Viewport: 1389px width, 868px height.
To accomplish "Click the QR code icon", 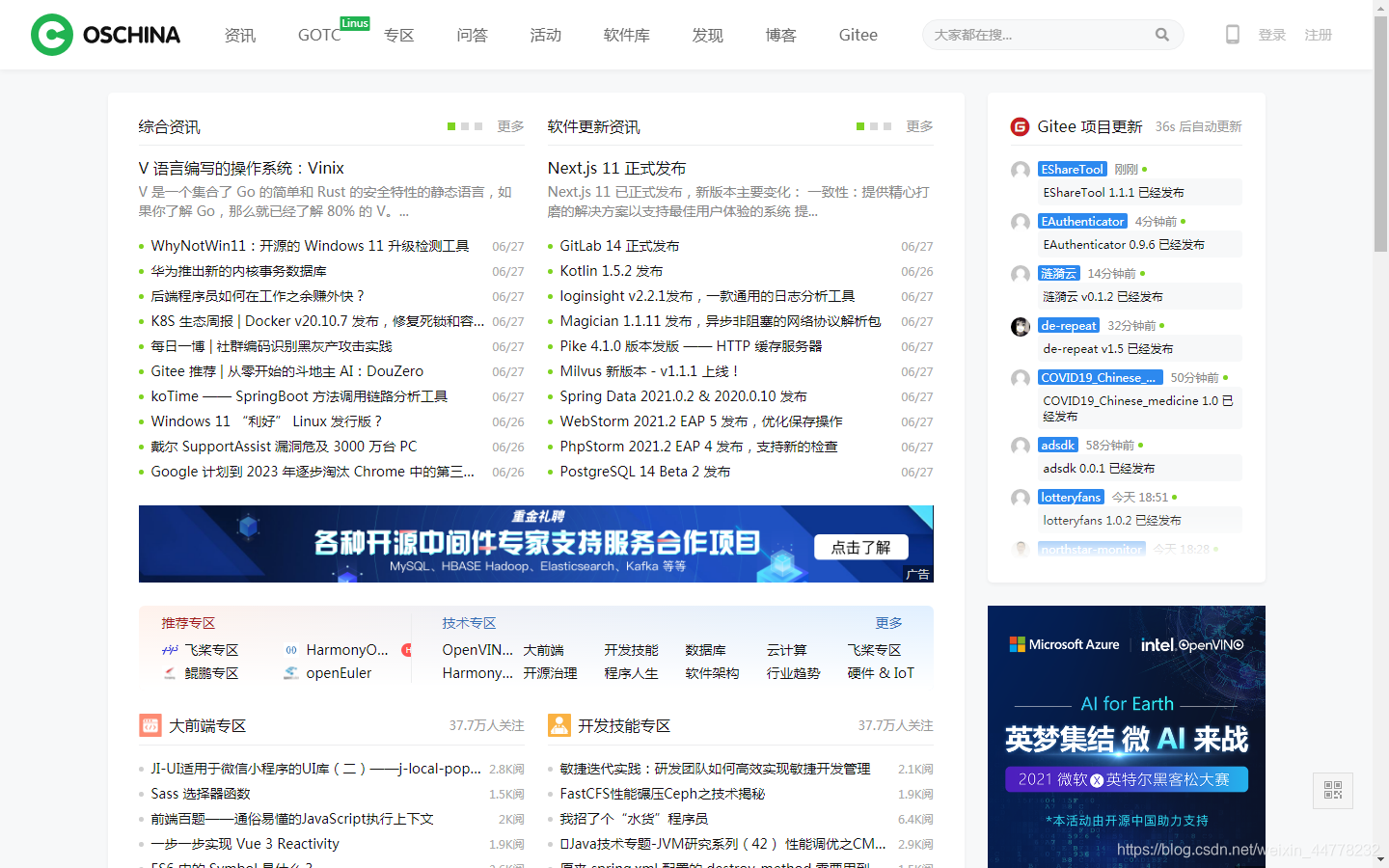I will pos(1333,791).
